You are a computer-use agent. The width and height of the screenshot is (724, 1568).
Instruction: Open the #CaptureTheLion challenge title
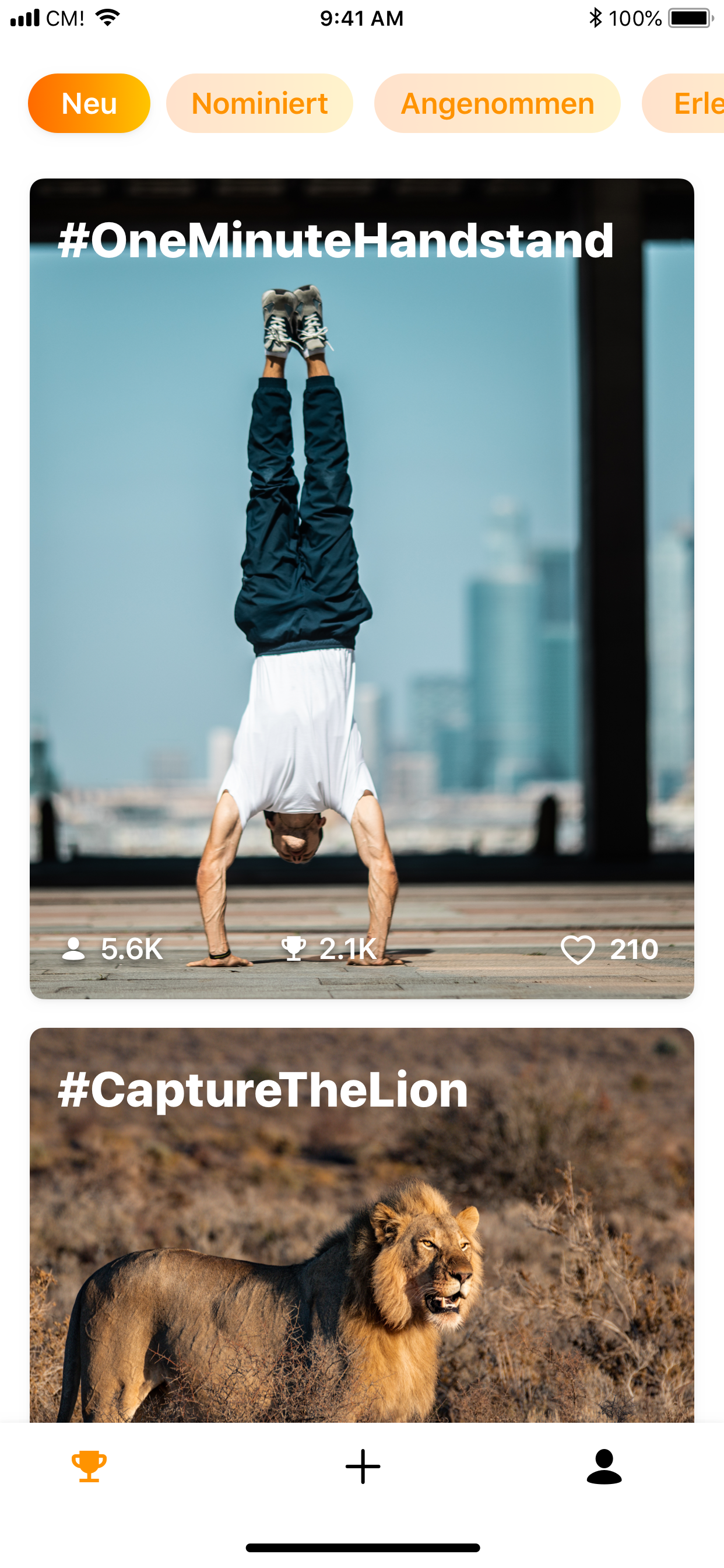(263, 1091)
